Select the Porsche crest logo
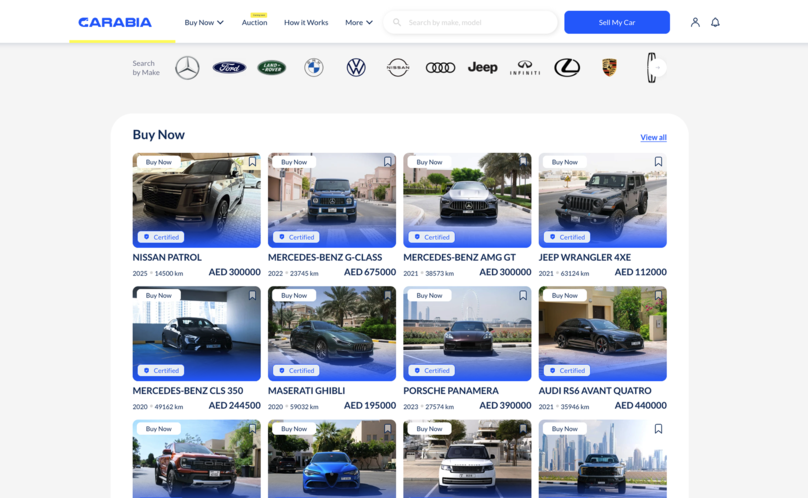808x498 pixels. [x=609, y=68]
